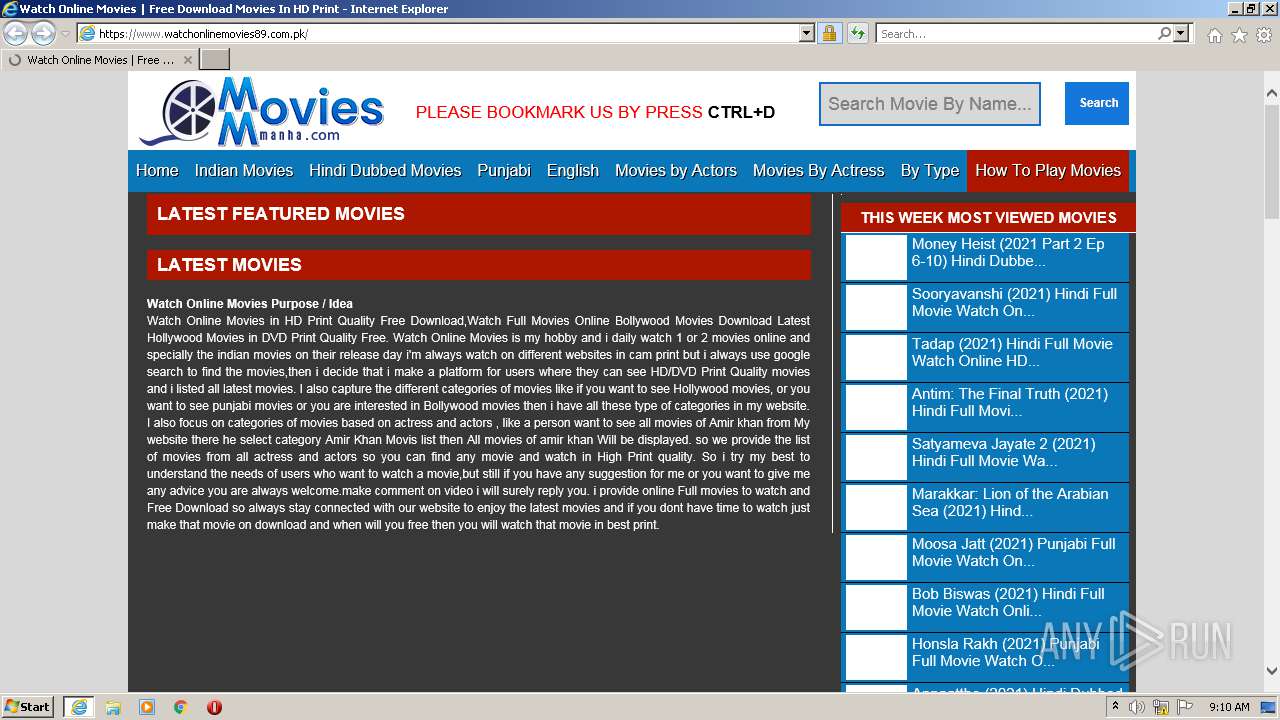
Task: Click the blue Search button
Action: 1098,103
